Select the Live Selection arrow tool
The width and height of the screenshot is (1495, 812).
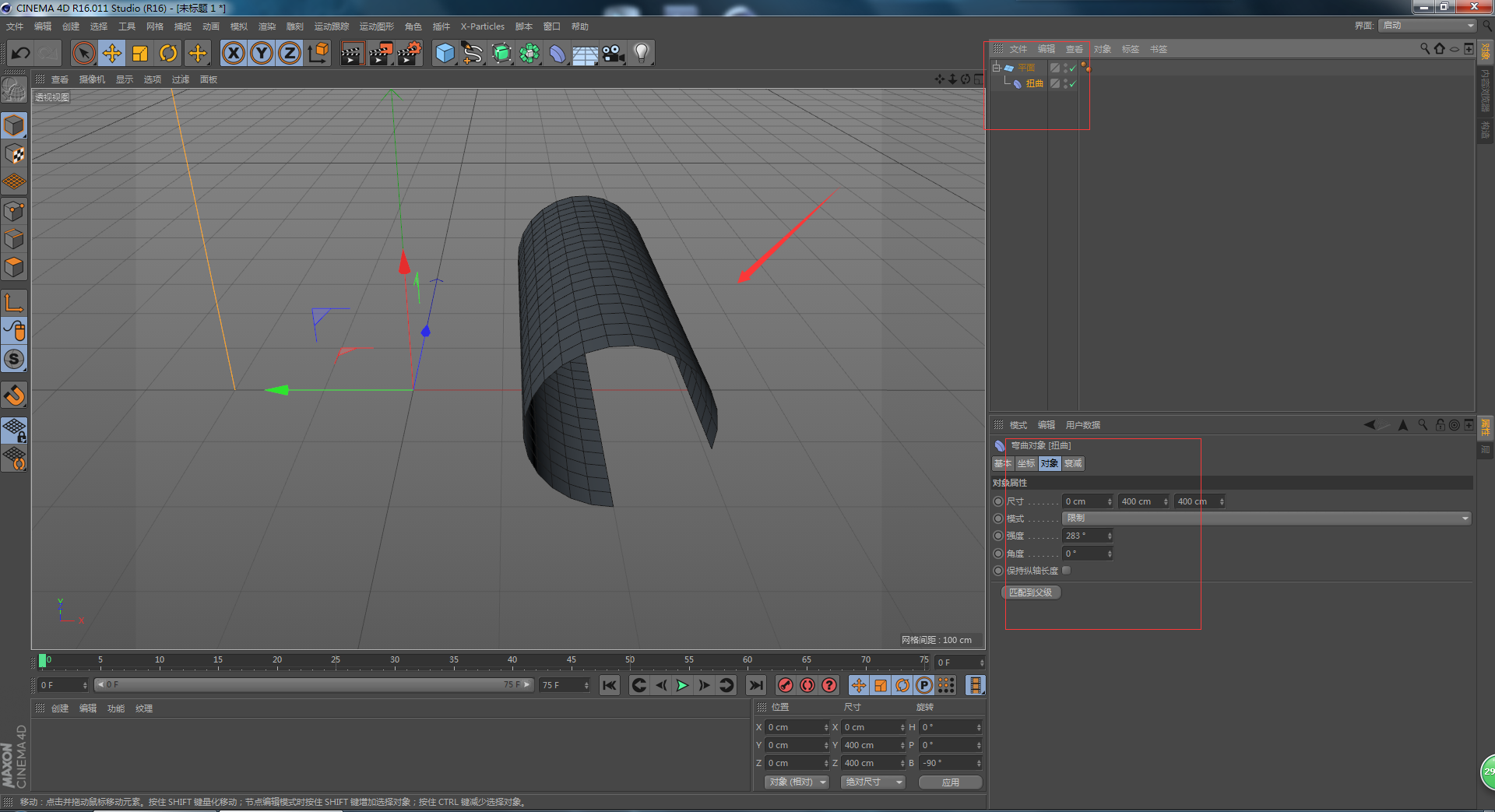click(x=84, y=54)
